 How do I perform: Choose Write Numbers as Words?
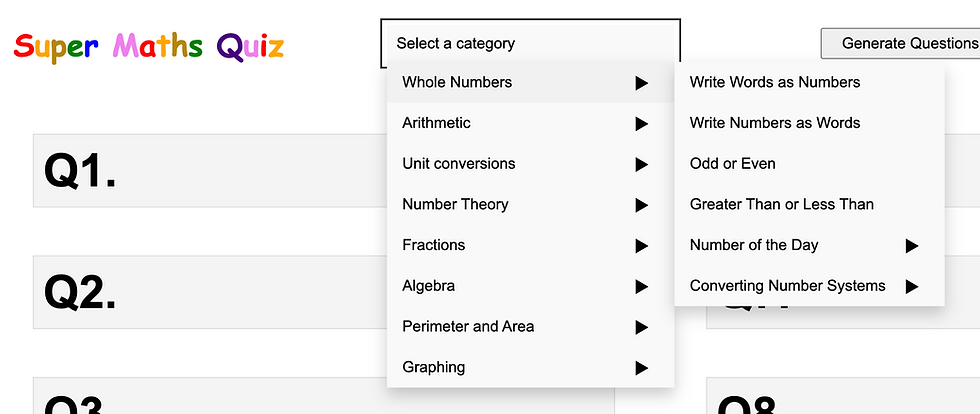(x=775, y=123)
